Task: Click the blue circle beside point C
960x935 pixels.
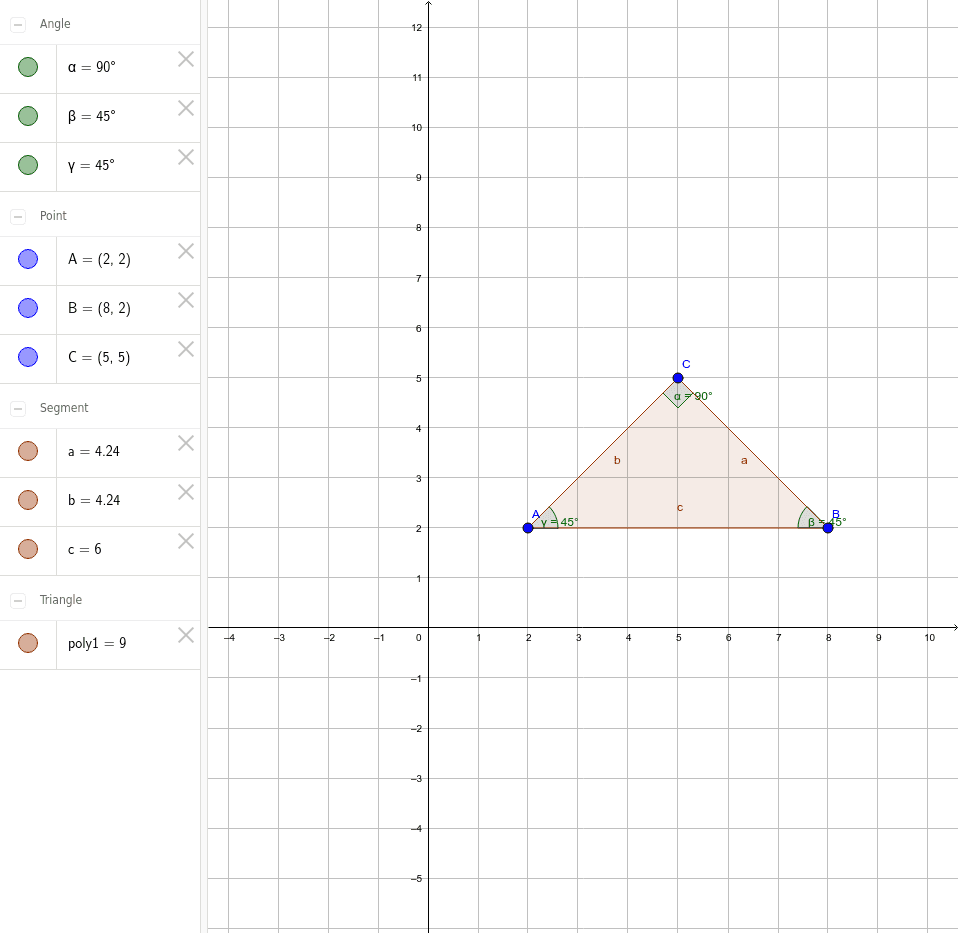Action: (27, 356)
